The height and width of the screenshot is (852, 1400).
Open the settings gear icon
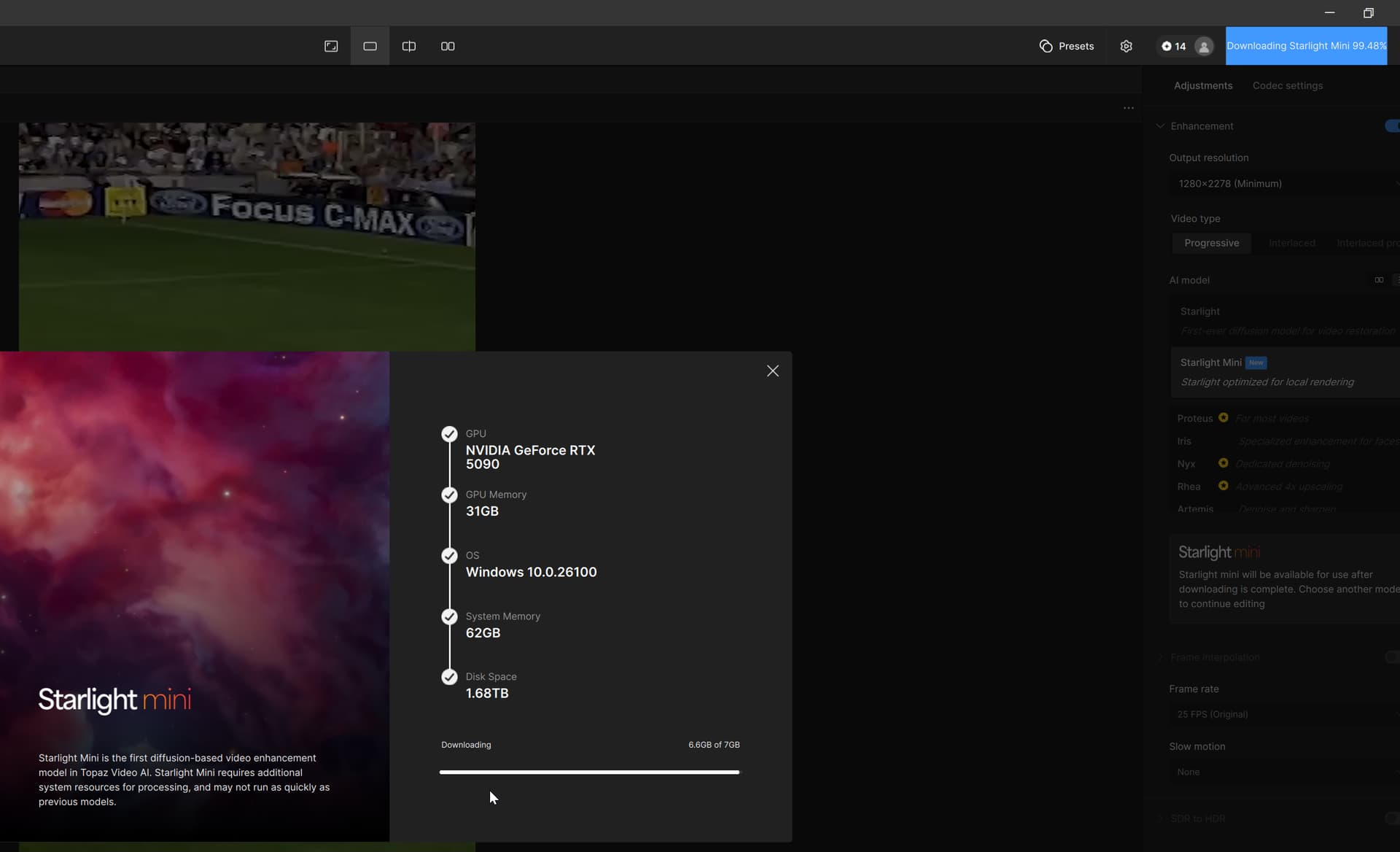tap(1126, 46)
